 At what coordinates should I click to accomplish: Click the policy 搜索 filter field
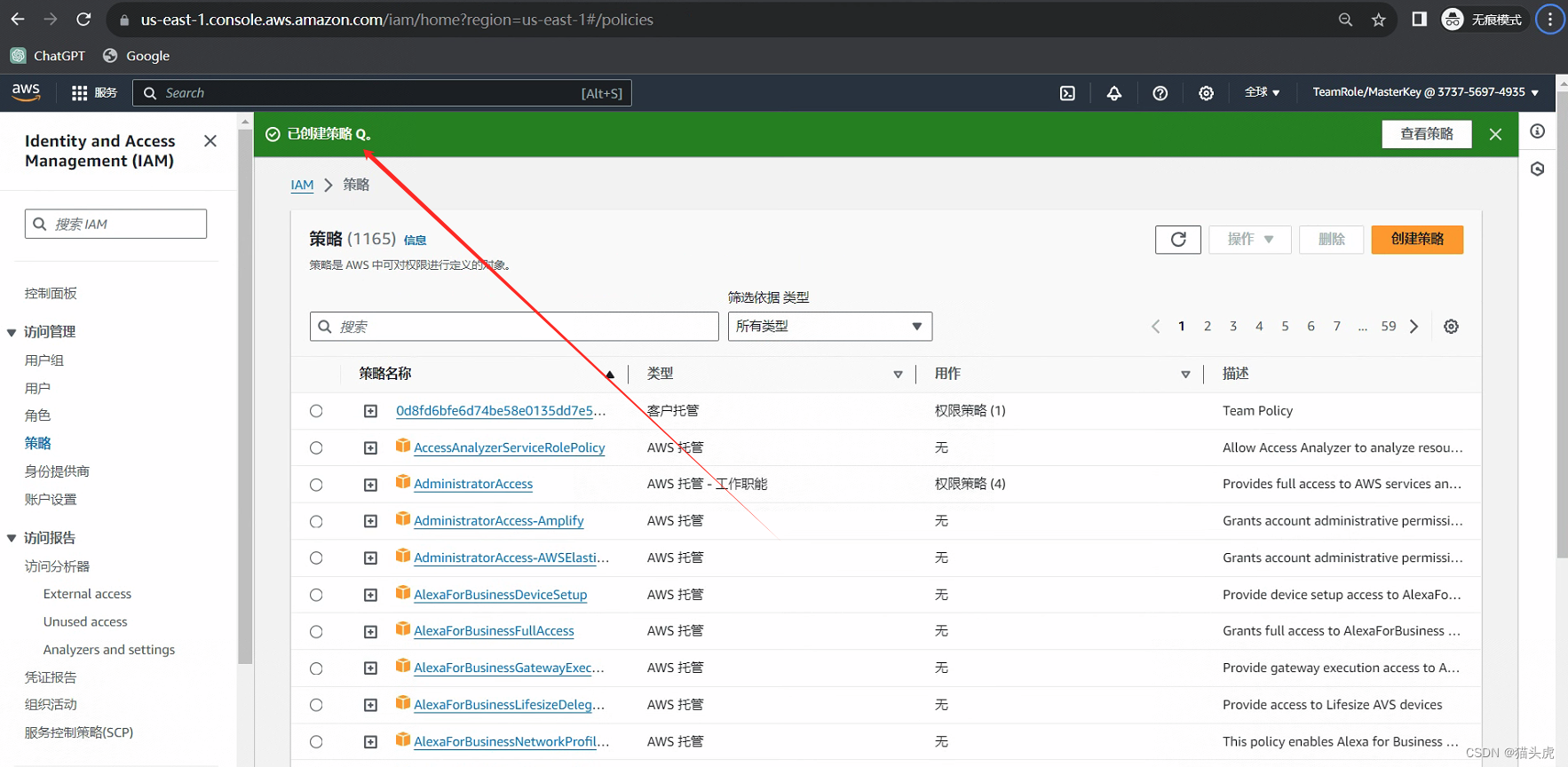pos(514,327)
